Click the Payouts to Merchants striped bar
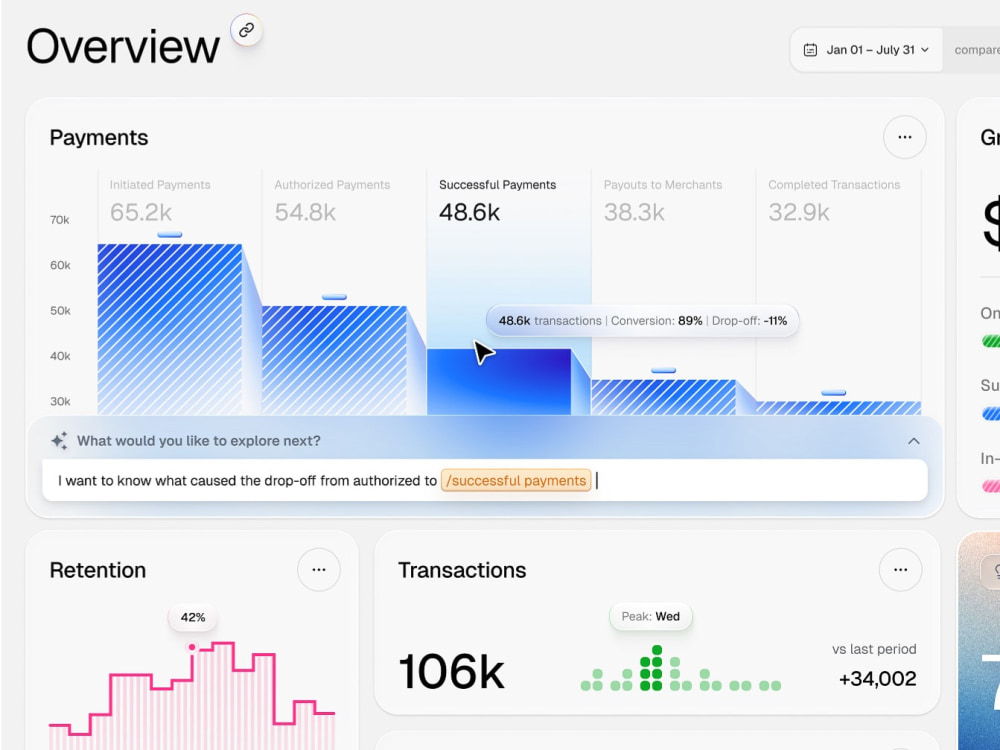Viewport: 1000px width, 750px height. (663, 397)
